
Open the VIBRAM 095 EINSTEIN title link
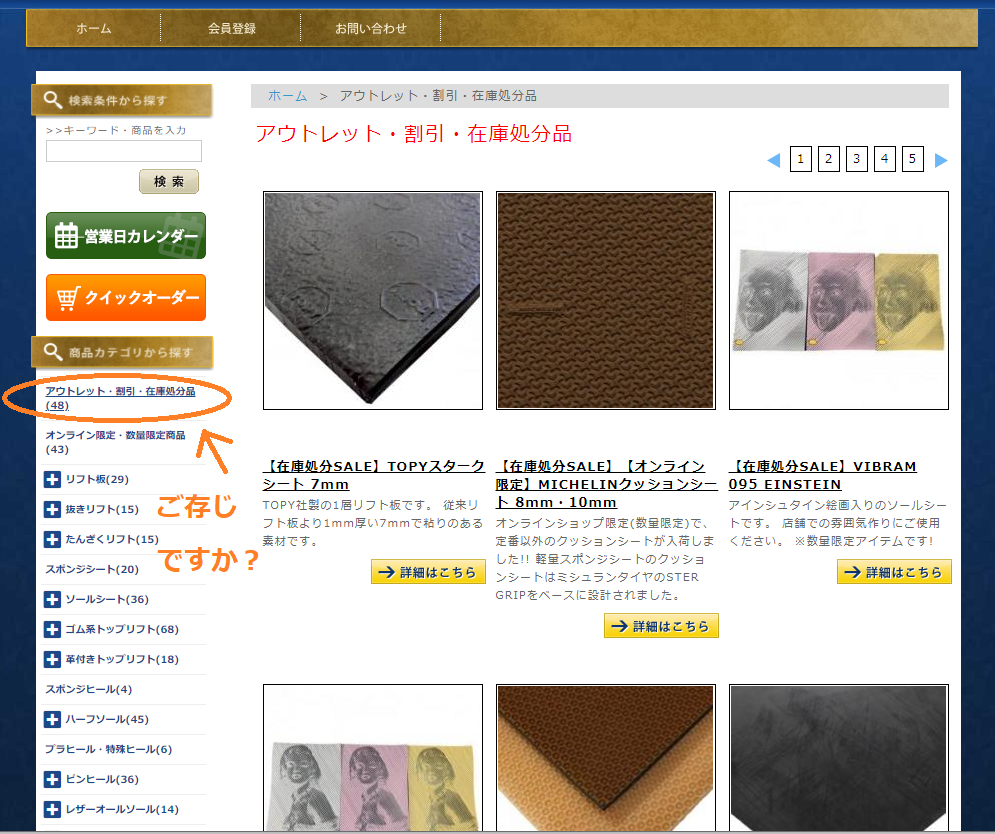tap(822, 475)
